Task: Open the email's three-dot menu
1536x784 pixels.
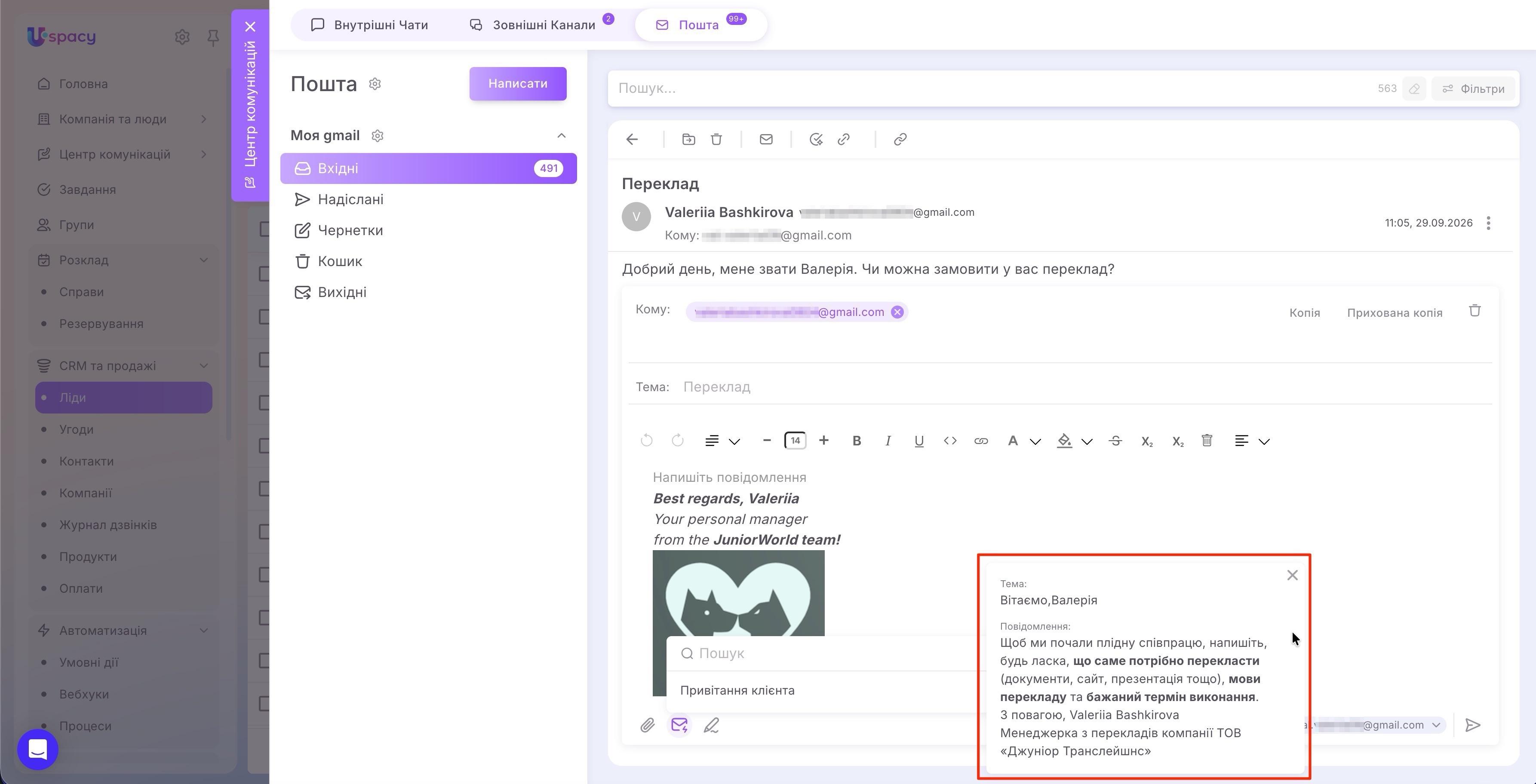Action: (x=1488, y=223)
